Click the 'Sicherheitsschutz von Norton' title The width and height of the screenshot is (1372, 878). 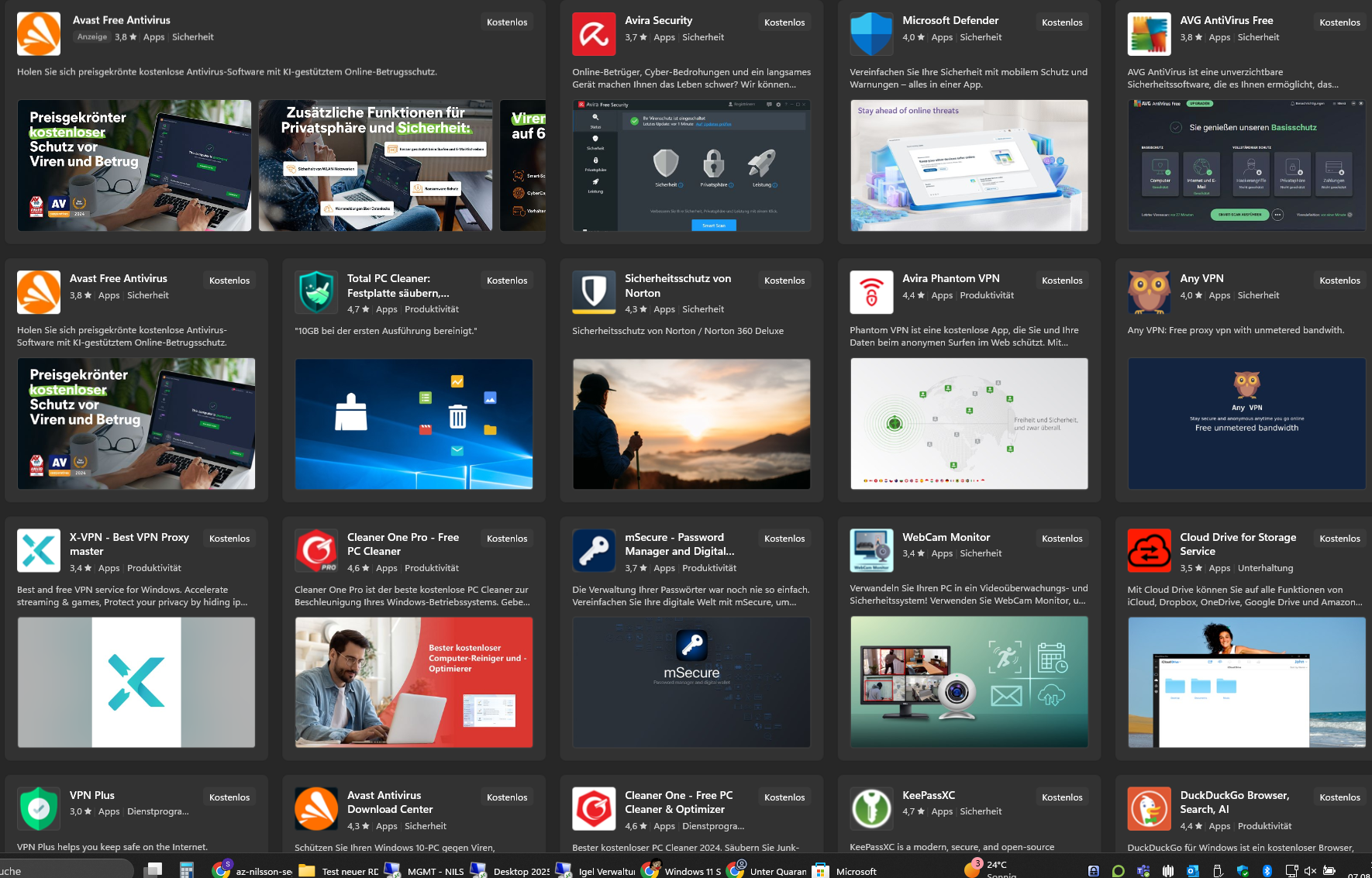(x=677, y=285)
